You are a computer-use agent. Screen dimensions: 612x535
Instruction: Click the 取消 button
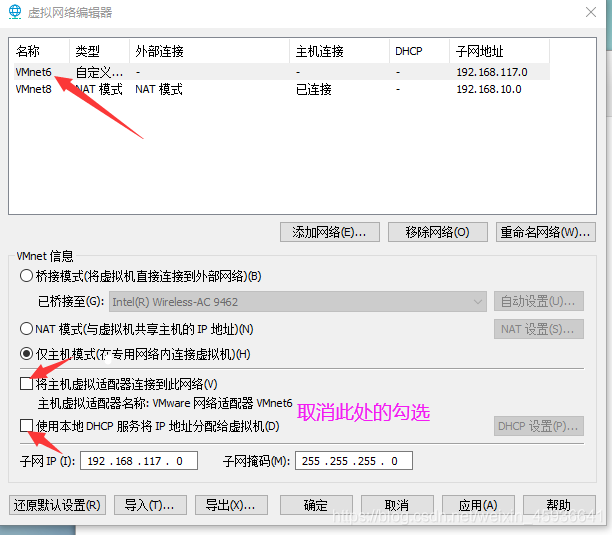397,505
